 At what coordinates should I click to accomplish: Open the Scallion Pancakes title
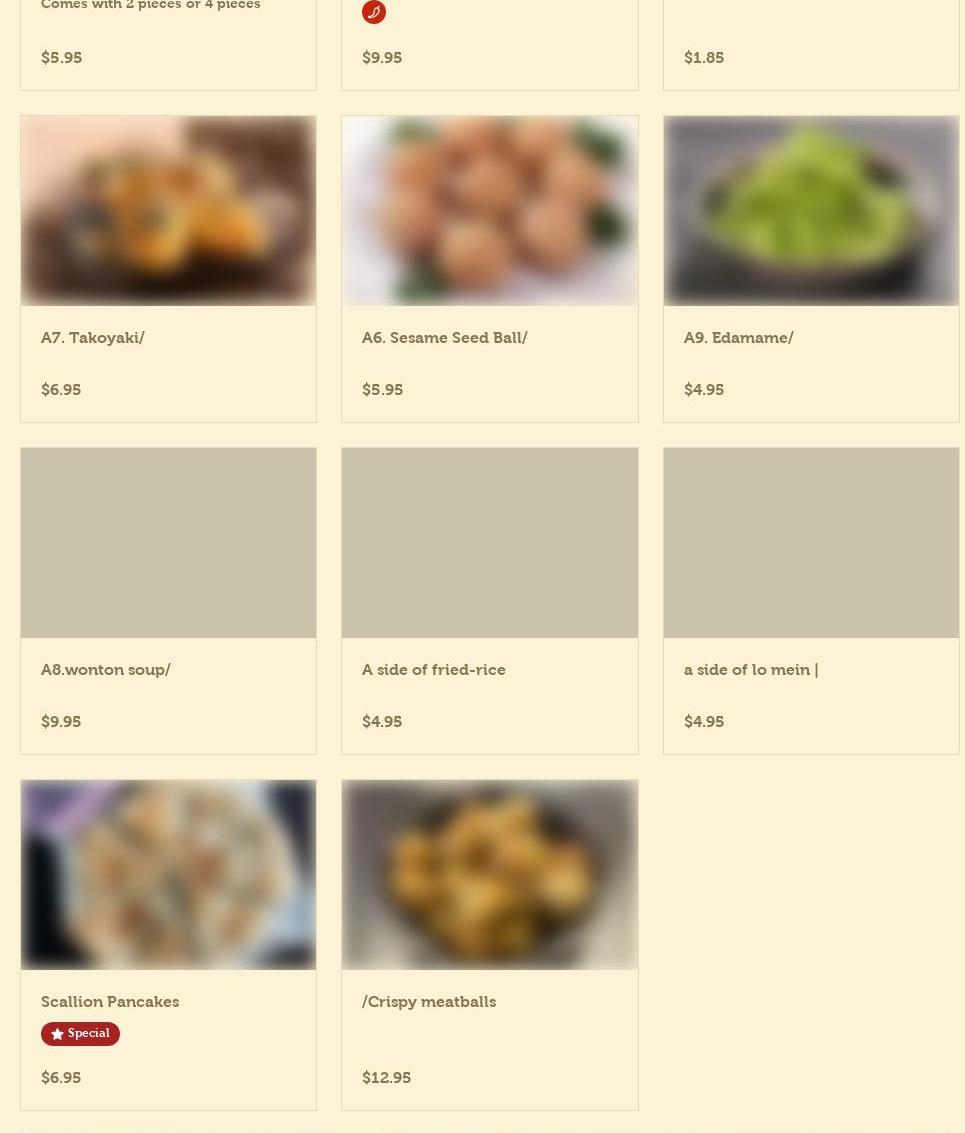110,1001
